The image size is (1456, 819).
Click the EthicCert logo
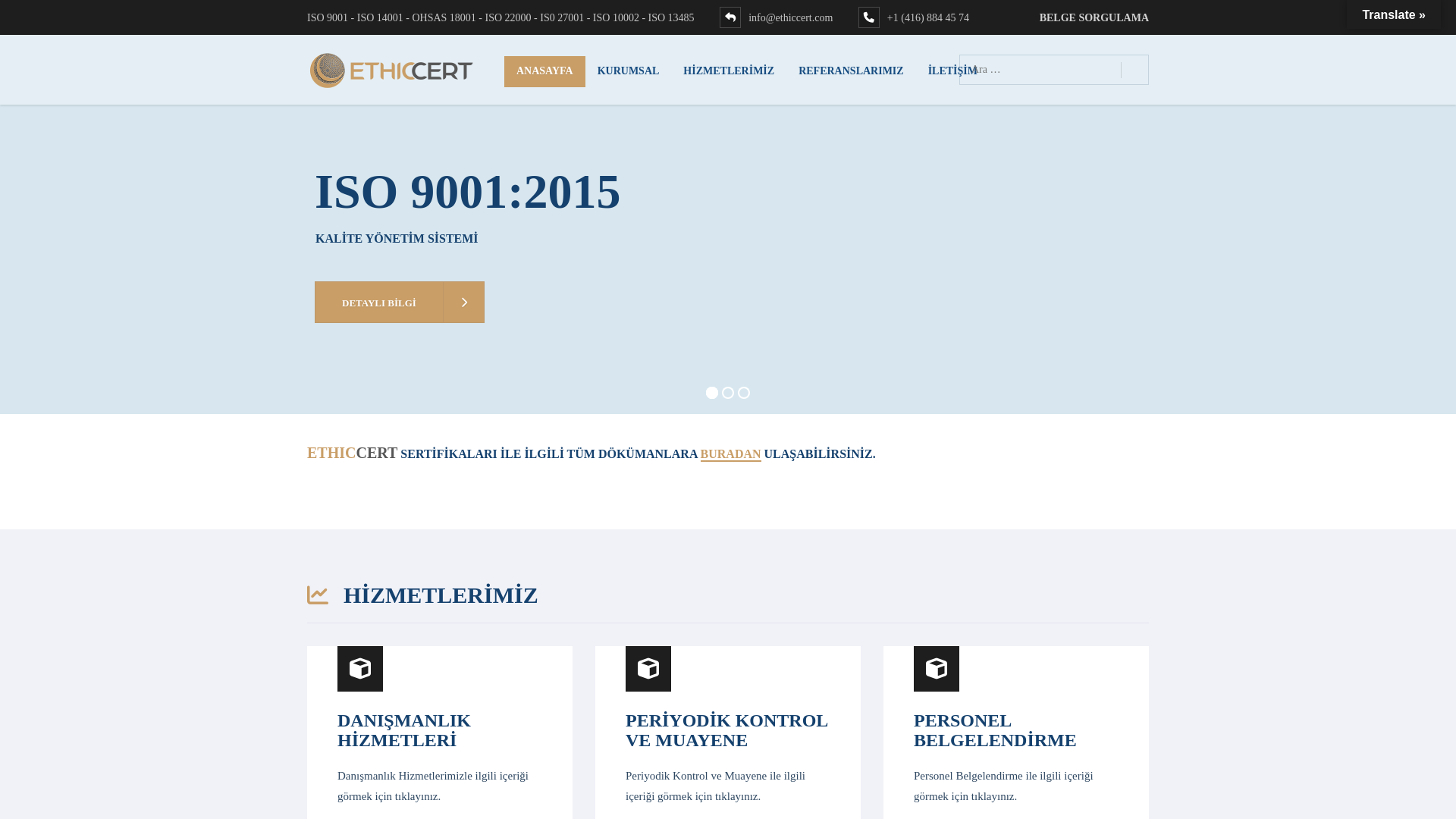tap(391, 71)
